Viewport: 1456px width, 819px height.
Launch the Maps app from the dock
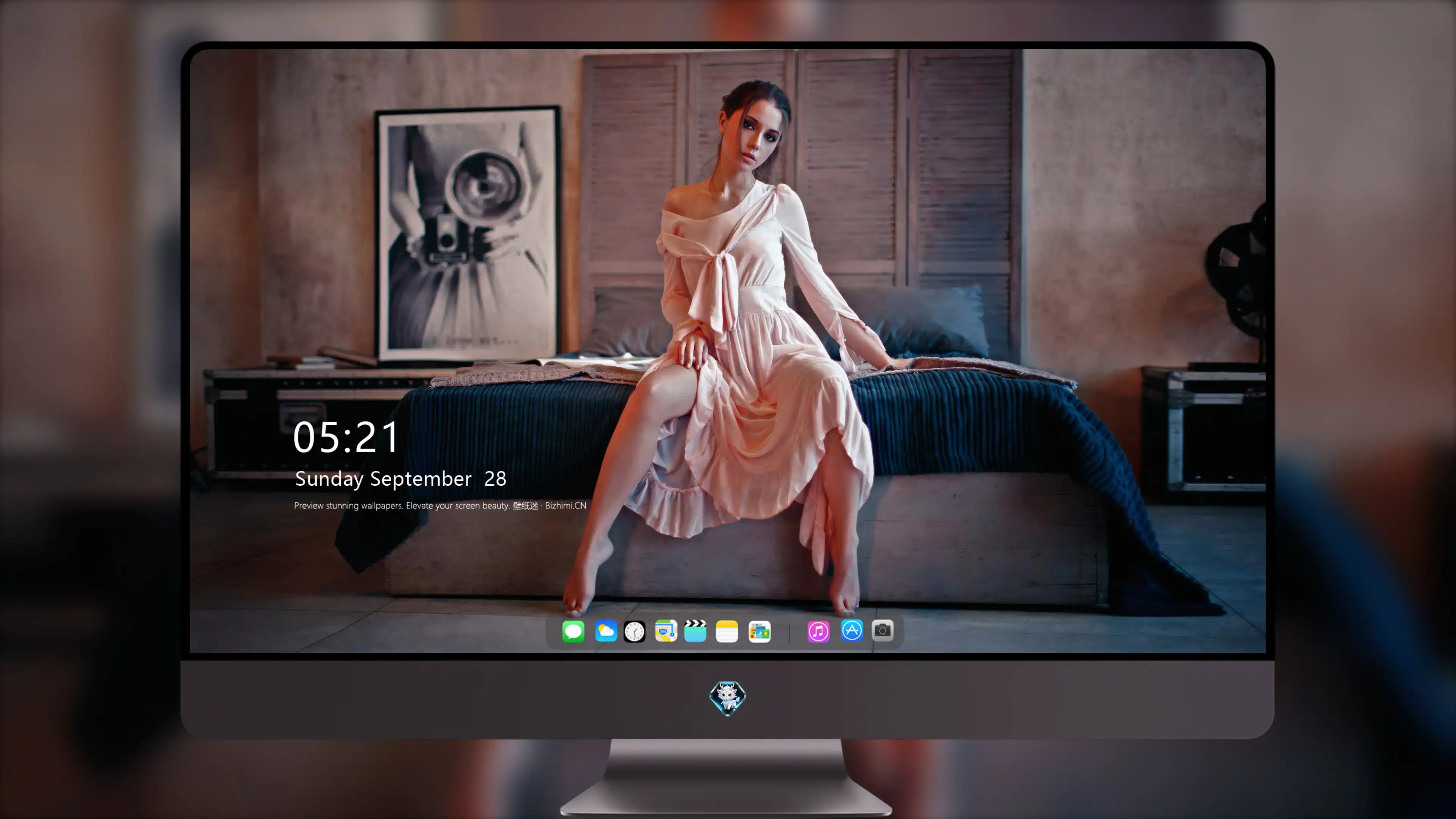666,631
